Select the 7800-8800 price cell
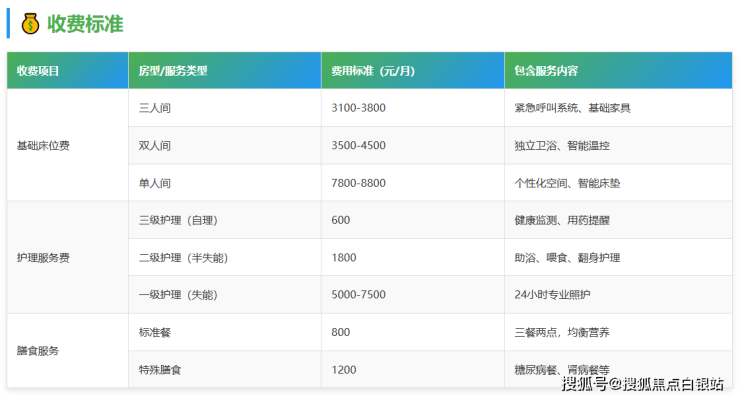Viewport: 740px width, 400px height. [358, 183]
